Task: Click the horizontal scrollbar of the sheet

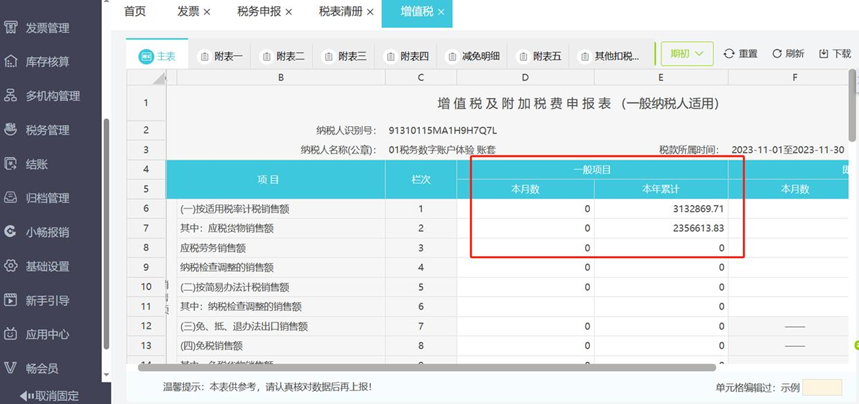Action: (x=426, y=367)
